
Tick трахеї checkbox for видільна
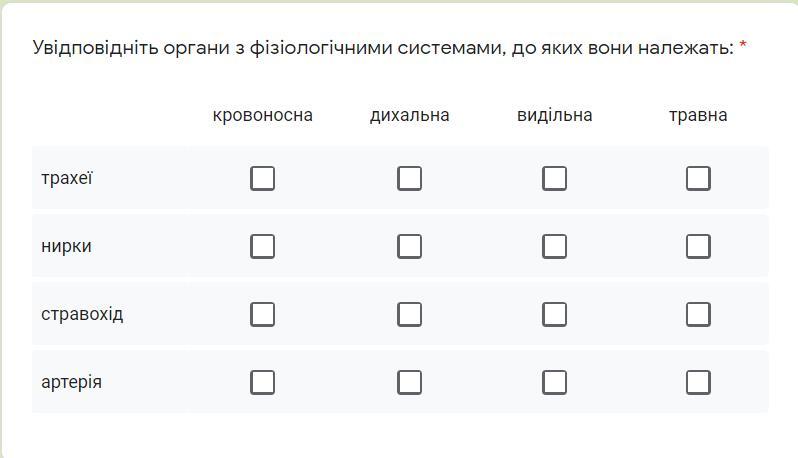point(554,178)
